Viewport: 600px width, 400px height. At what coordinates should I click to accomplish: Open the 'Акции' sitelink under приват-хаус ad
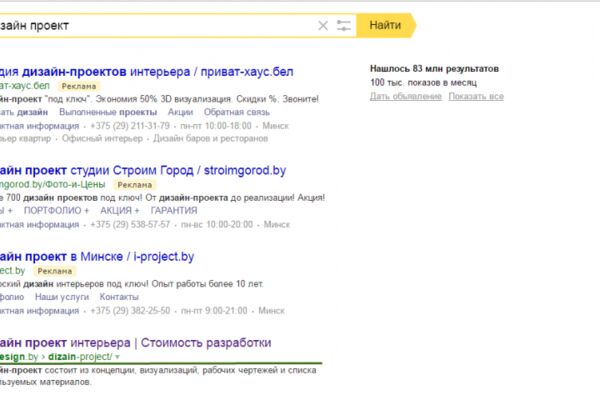click(x=180, y=112)
